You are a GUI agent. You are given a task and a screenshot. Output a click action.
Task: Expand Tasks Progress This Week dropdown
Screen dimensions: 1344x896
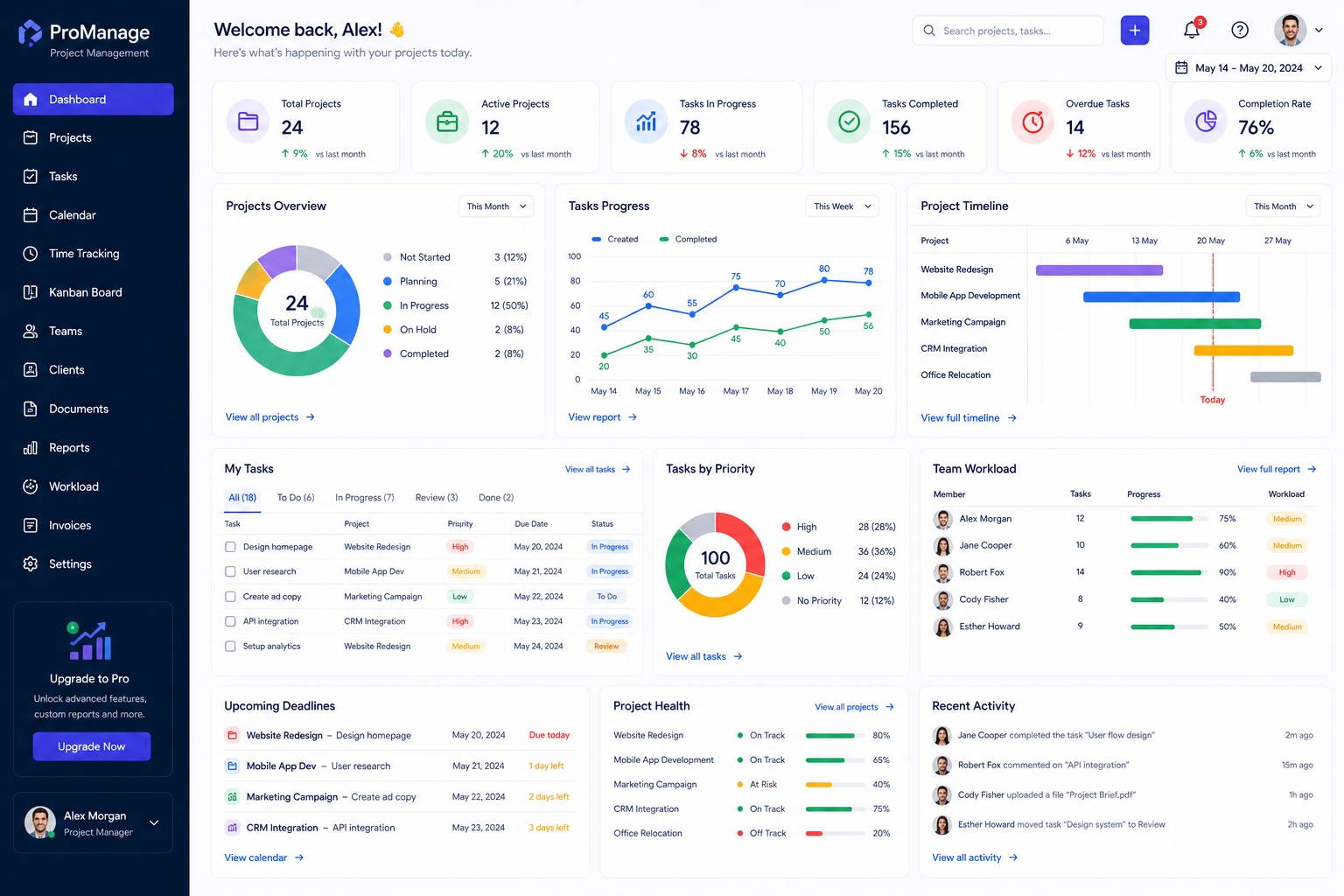click(843, 206)
